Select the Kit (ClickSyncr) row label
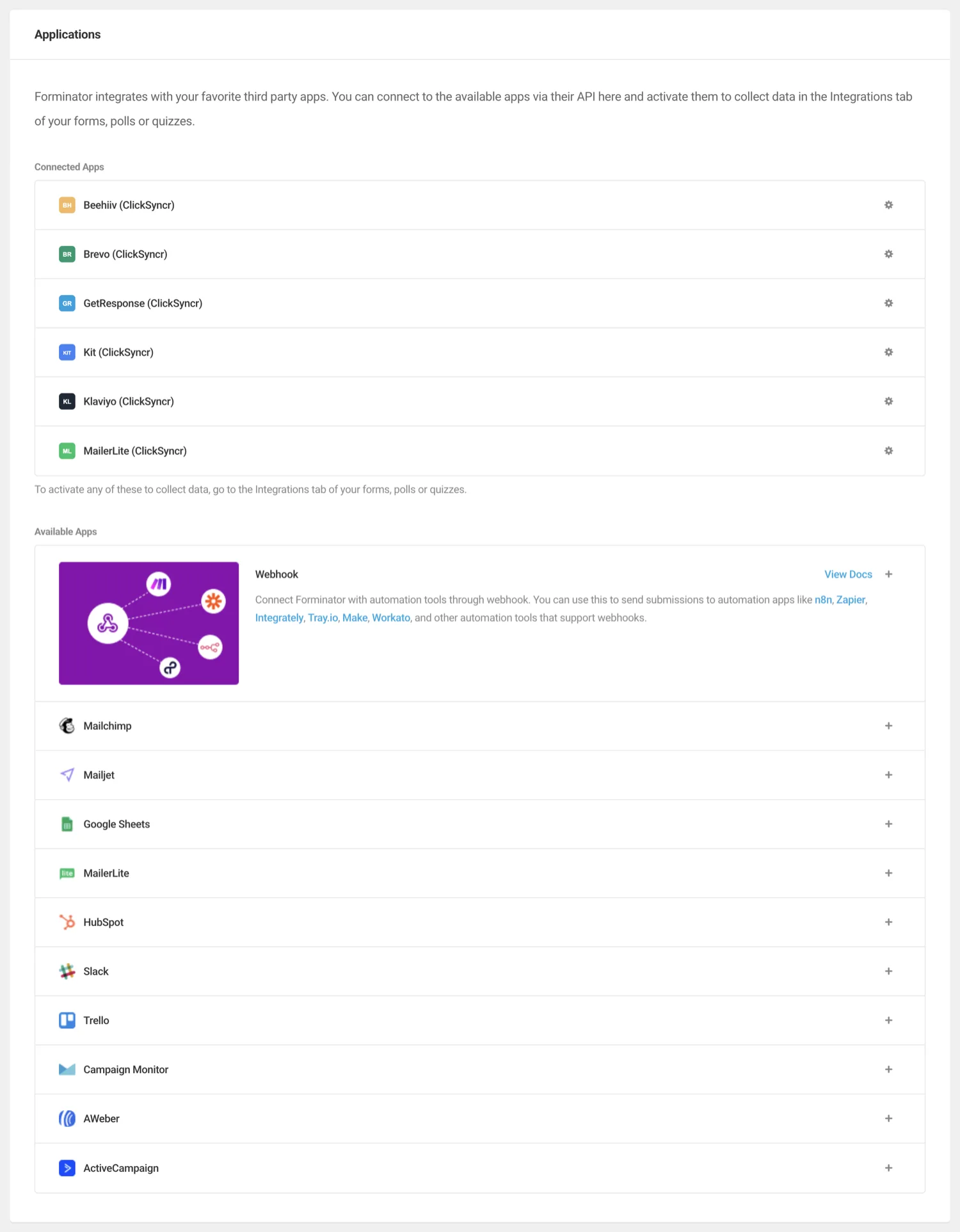Screen dimensions: 960x1232 tap(118, 352)
